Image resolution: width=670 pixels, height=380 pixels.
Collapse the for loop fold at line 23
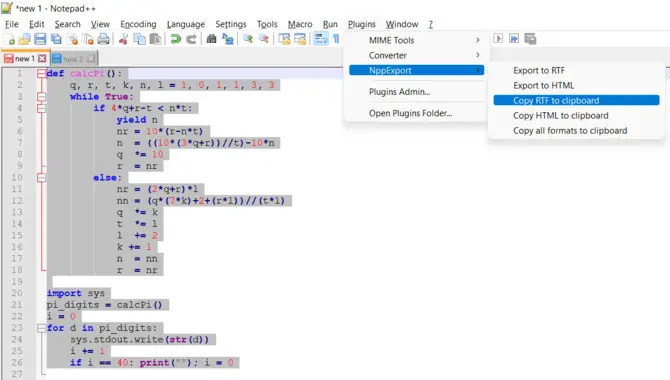(x=41, y=328)
